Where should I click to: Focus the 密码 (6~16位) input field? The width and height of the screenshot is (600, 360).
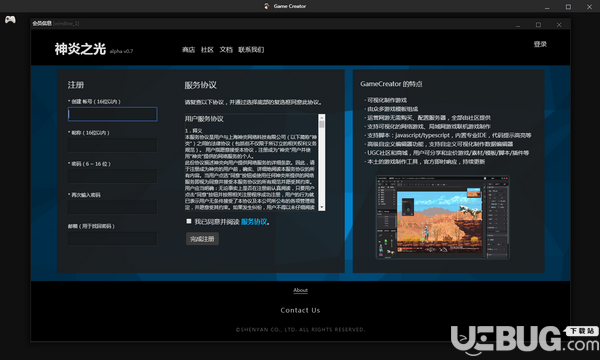[x=112, y=176]
